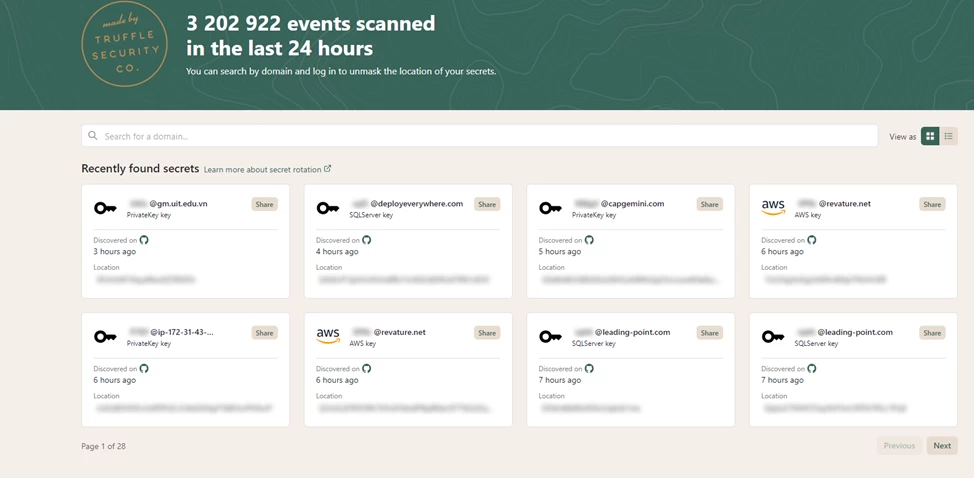Screen dimensions: 974x478
Task: Click the key icon on capgemini.com card
Action: tap(550, 208)
